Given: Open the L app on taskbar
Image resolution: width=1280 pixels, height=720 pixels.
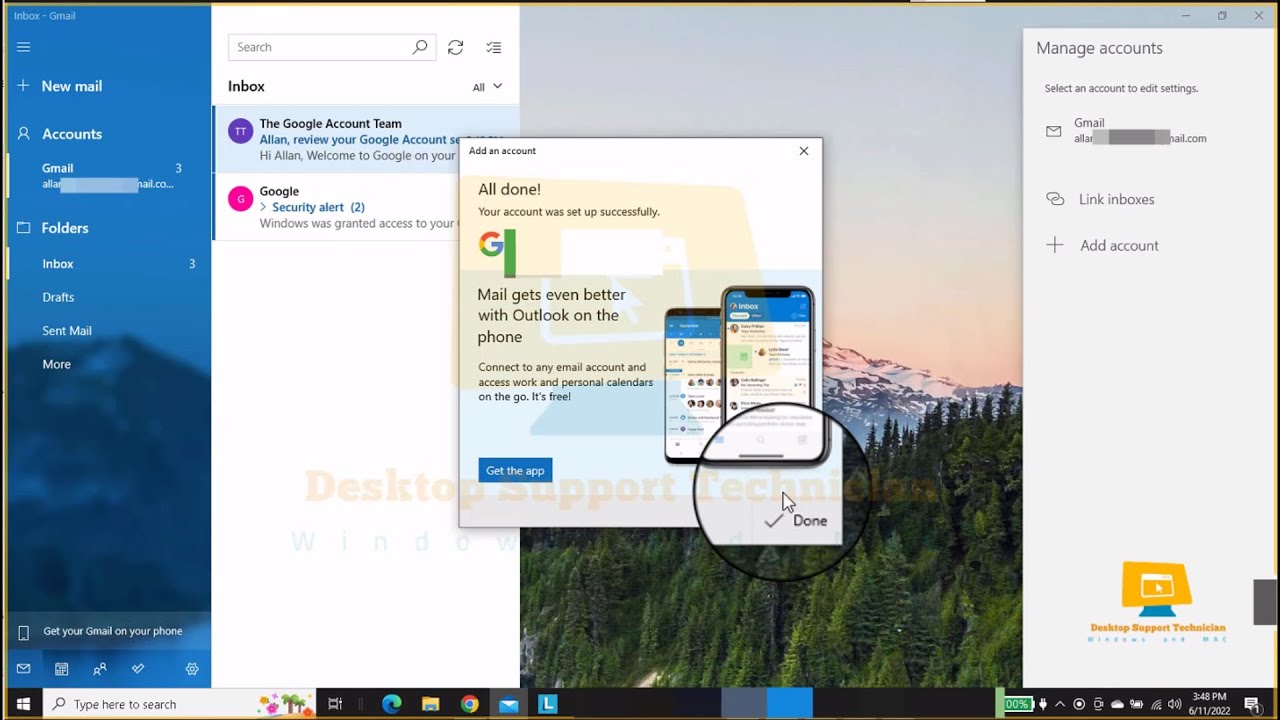Looking at the screenshot, I should (x=547, y=704).
